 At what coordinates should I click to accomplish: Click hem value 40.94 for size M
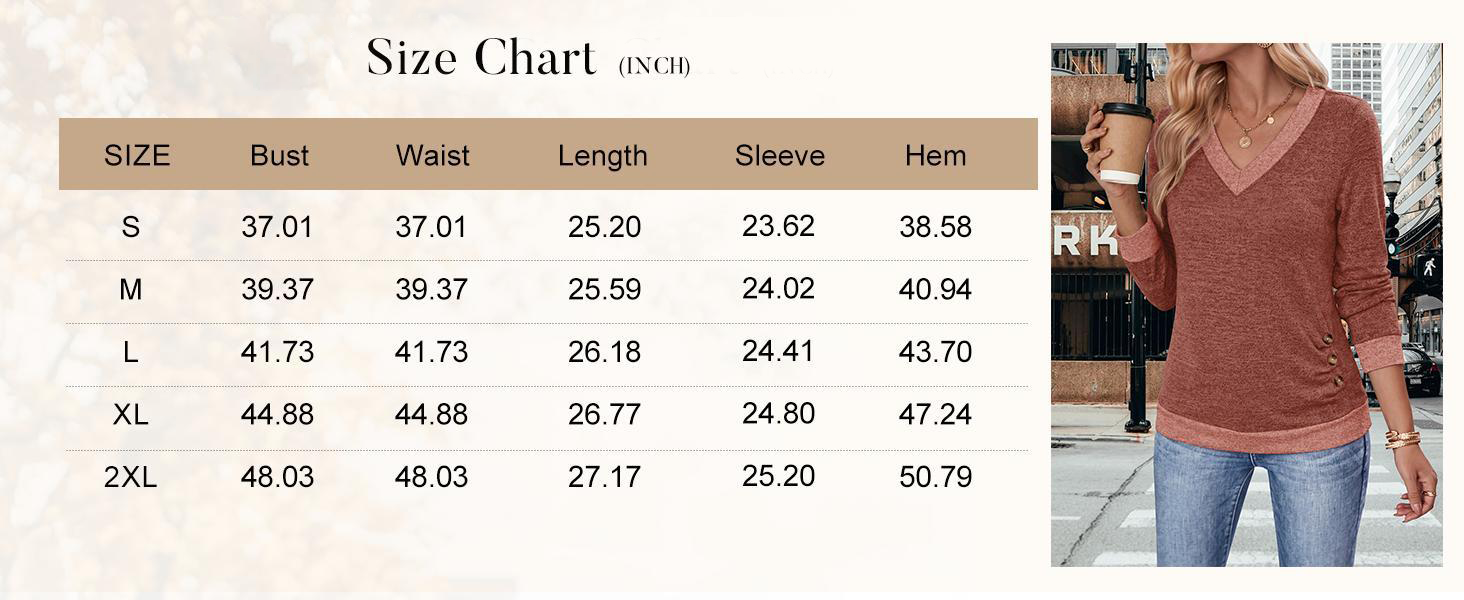tap(935, 289)
